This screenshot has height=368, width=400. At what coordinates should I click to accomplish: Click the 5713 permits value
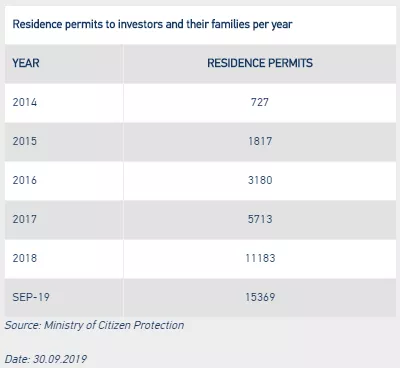pyautogui.click(x=260, y=219)
